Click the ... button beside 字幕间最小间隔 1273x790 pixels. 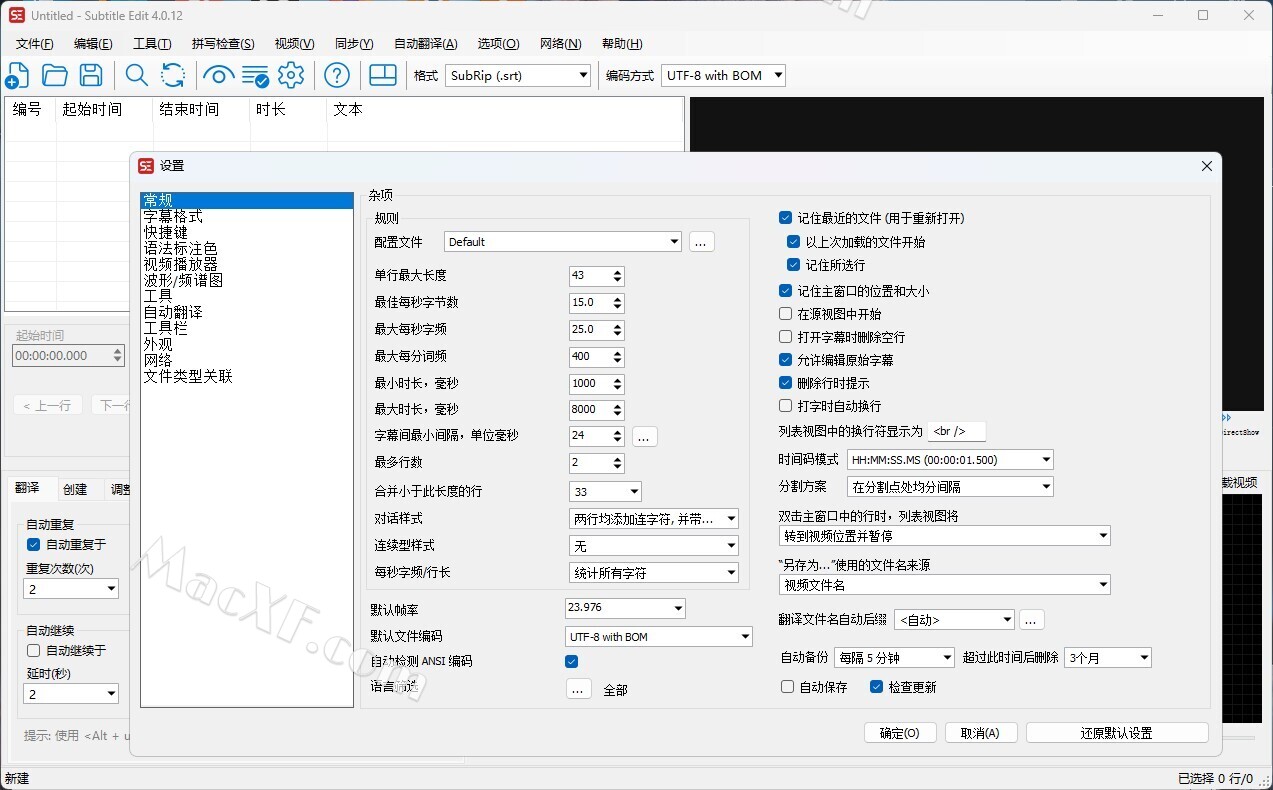644,436
